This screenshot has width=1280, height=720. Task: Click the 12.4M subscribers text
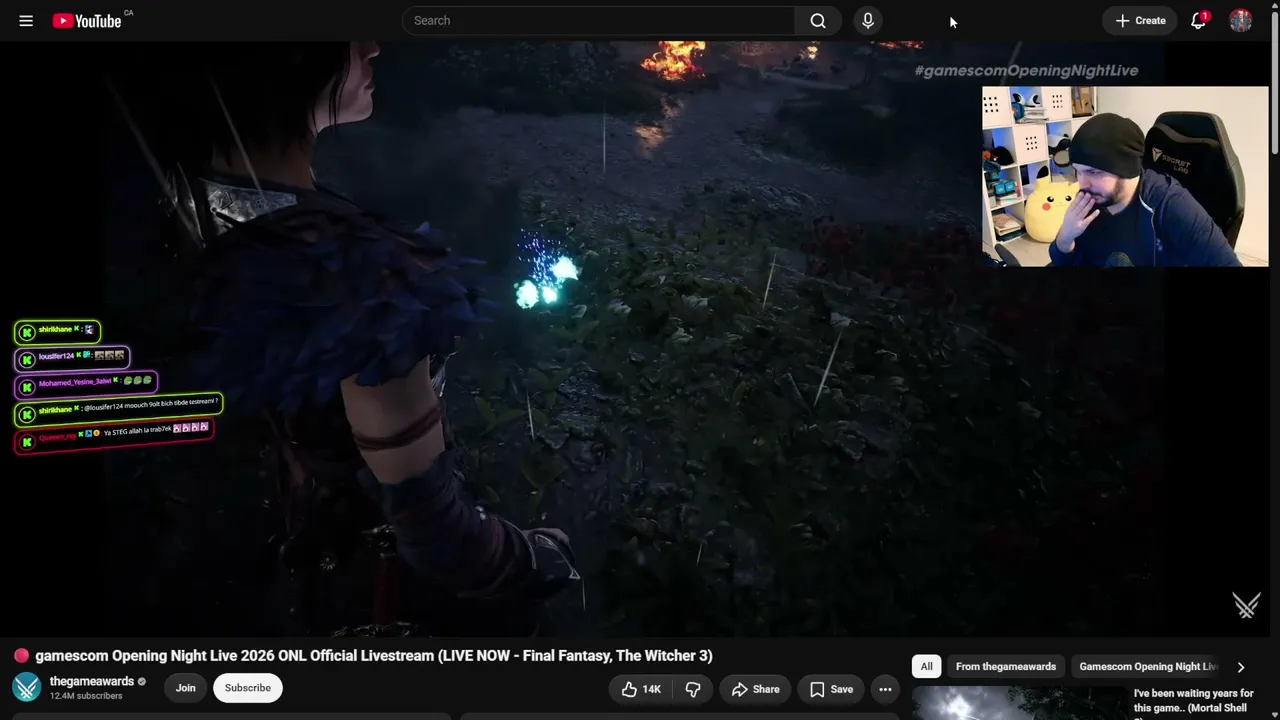pyautogui.click(x=86, y=696)
